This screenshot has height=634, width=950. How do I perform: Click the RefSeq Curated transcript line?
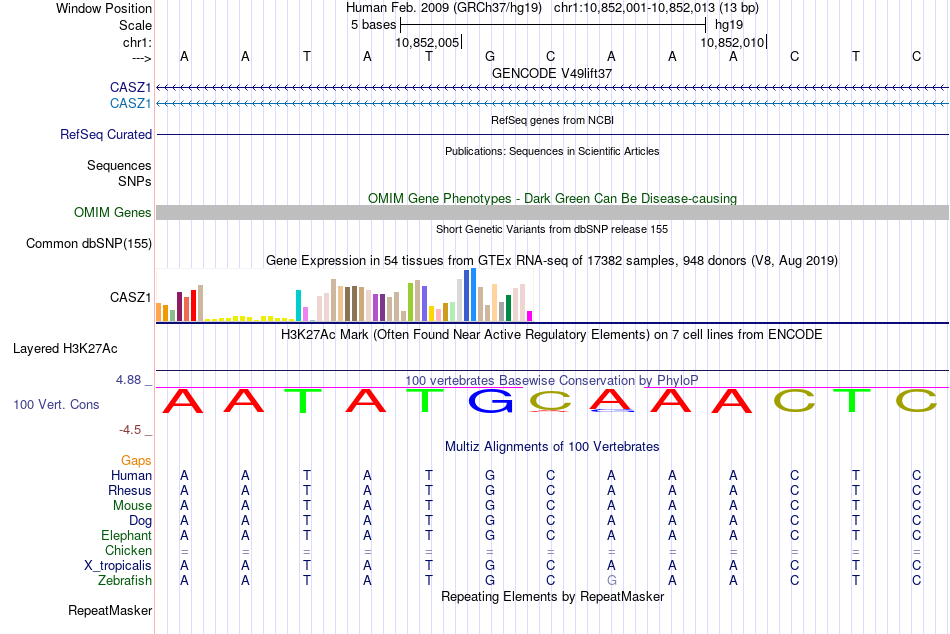[x=552, y=135]
